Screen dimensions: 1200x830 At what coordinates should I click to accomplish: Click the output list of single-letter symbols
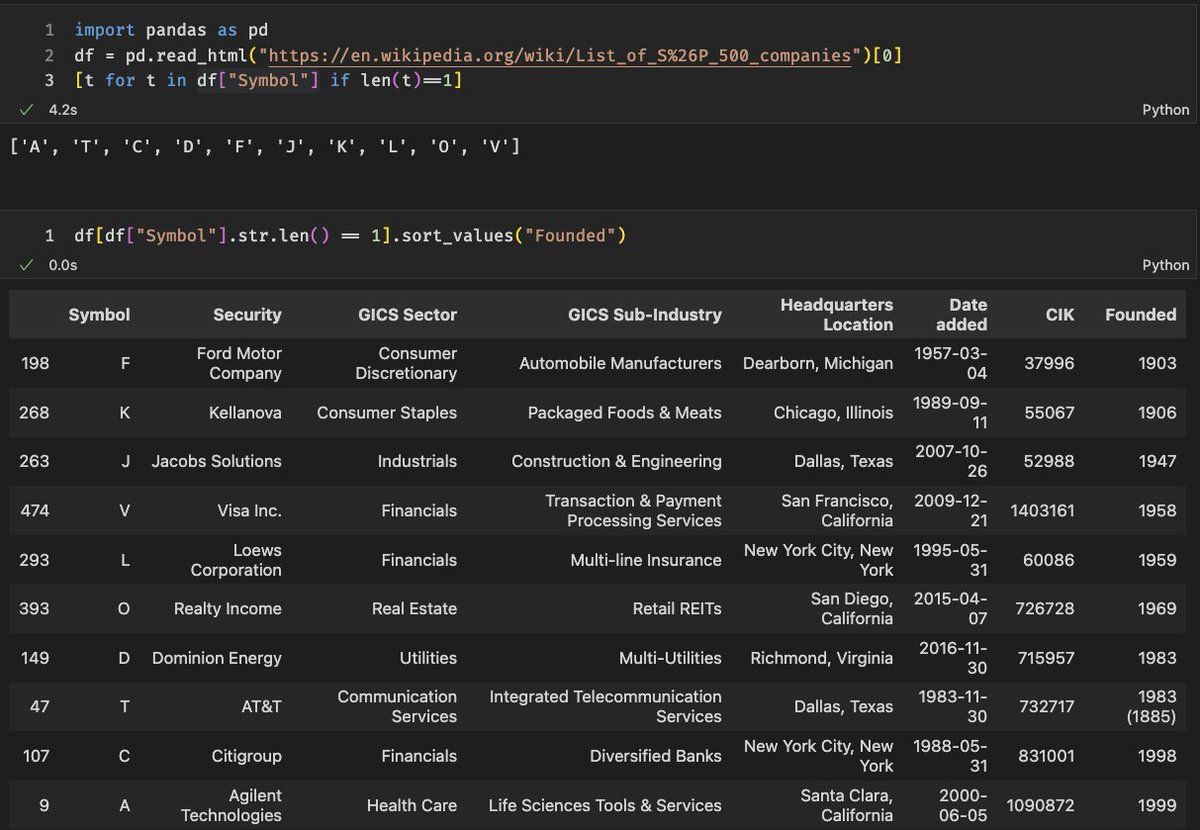point(264,147)
